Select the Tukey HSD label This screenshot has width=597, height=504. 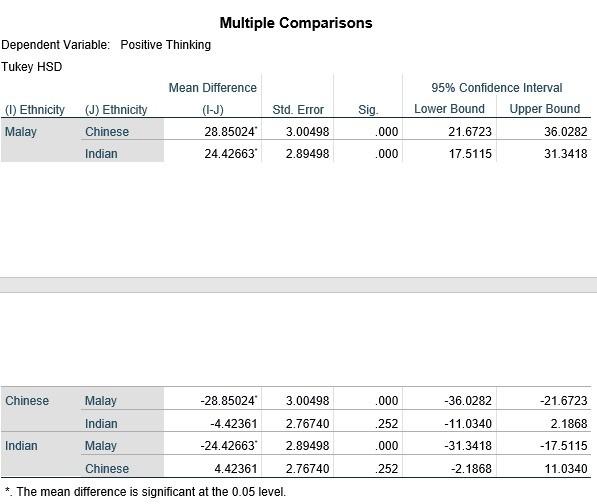[31, 67]
